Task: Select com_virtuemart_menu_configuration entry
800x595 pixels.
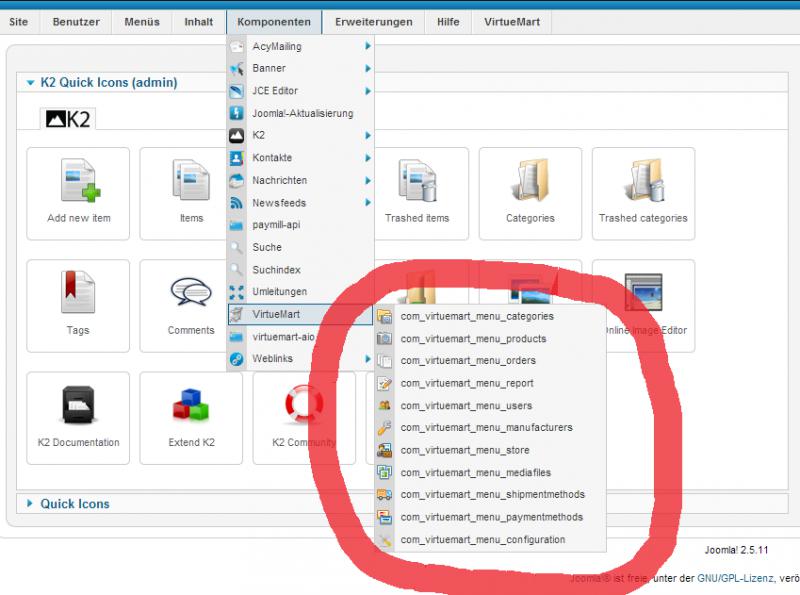Action: (490, 539)
